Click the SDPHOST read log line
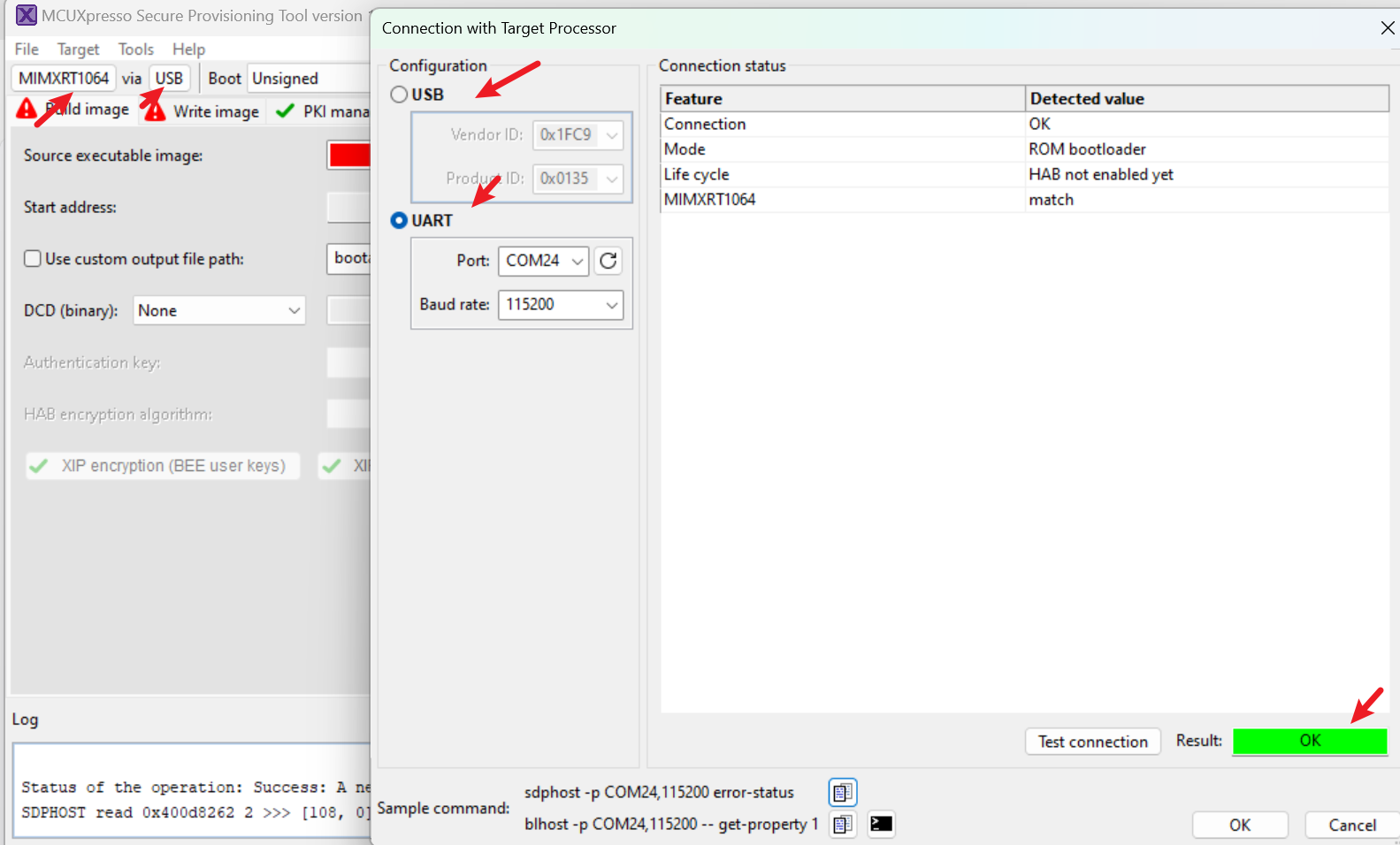 coord(195,812)
